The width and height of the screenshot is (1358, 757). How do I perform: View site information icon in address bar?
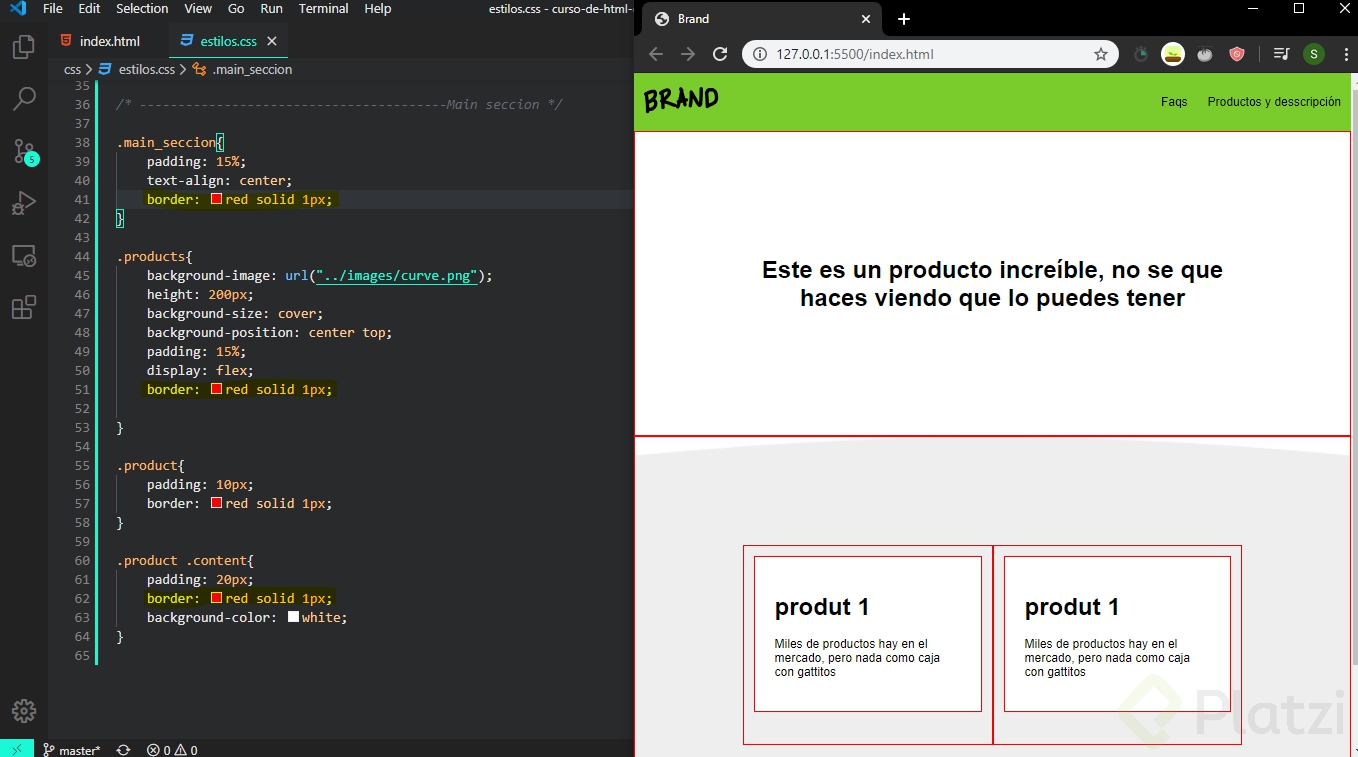tap(760, 54)
